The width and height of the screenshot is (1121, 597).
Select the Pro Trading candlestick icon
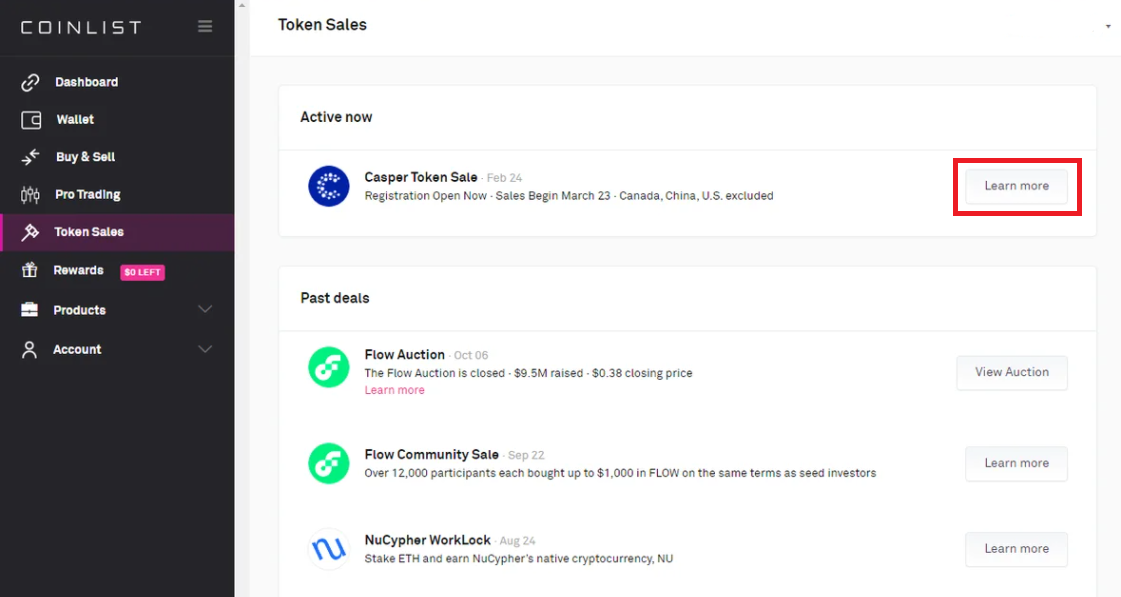click(31, 195)
